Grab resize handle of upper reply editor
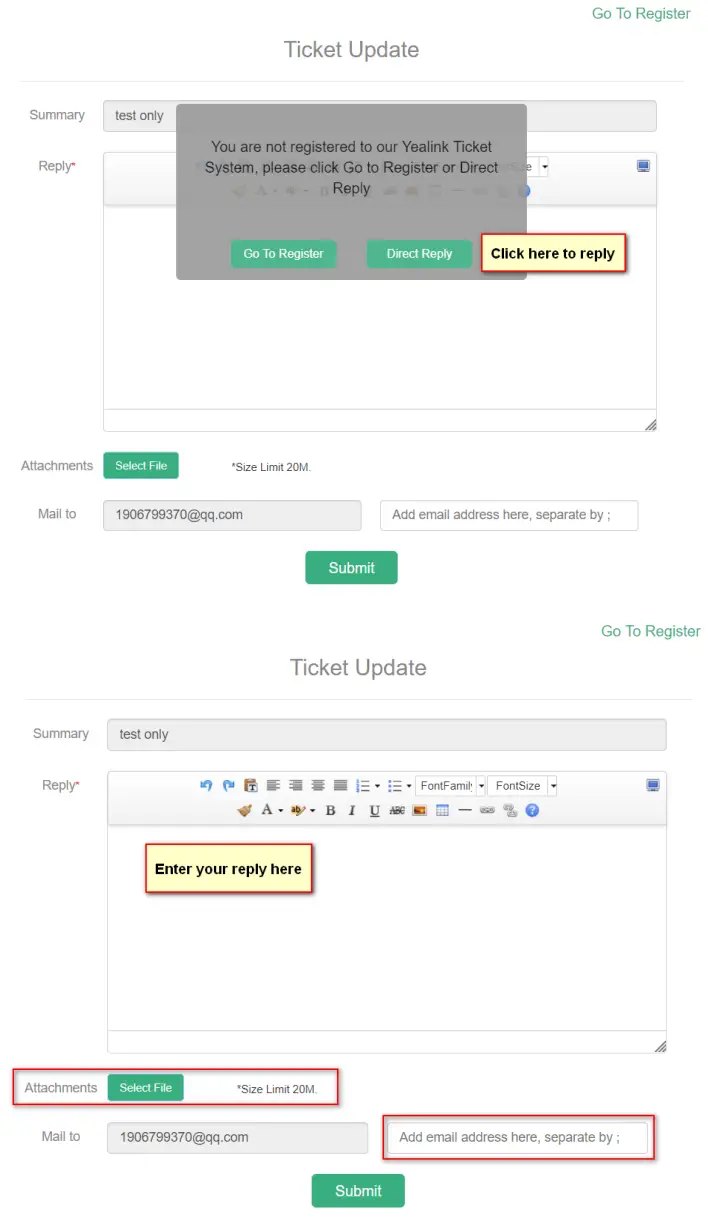The height and width of the screenshot is (1222, 708). click(650, 425)
